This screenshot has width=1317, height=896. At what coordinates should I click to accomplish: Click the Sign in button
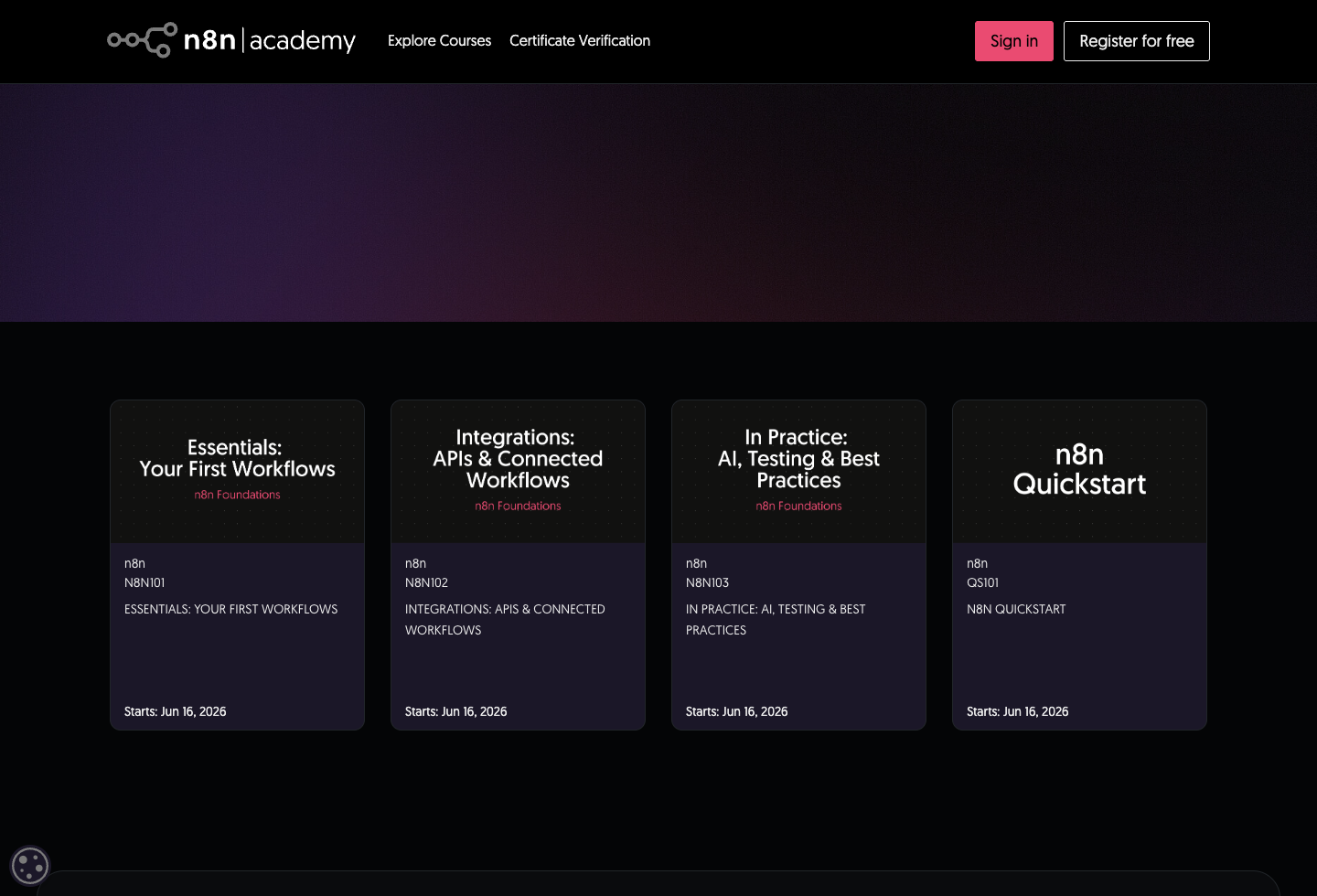click(1014, 41)
